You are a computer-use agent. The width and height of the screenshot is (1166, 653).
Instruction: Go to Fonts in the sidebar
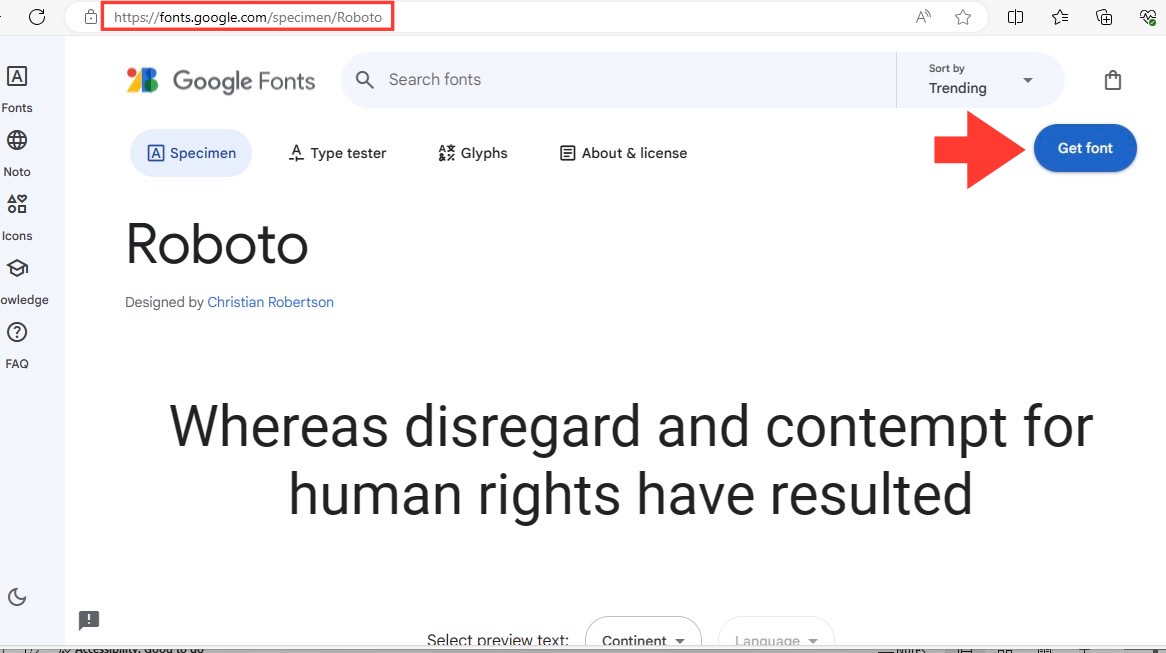pyautogui.click(x=17, y=89)
